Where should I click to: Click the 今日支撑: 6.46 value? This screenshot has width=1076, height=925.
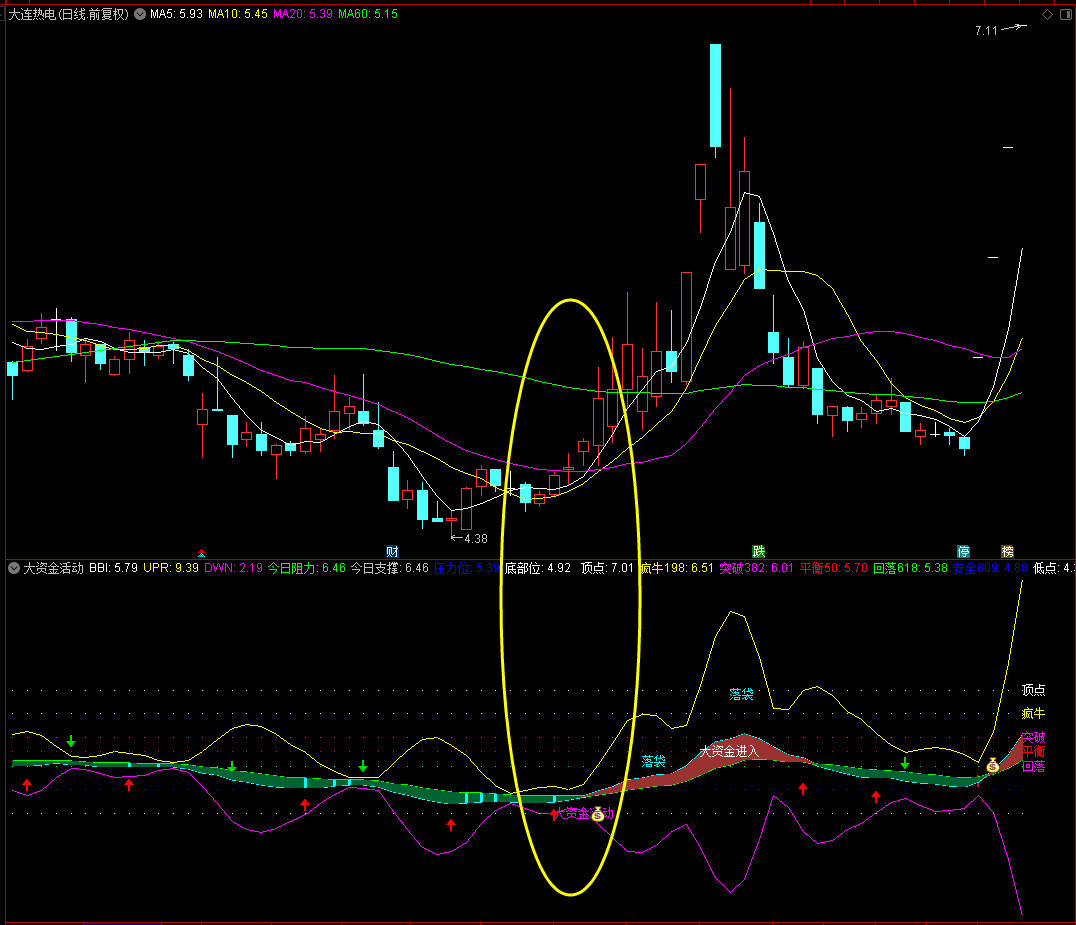click(390, 568)
